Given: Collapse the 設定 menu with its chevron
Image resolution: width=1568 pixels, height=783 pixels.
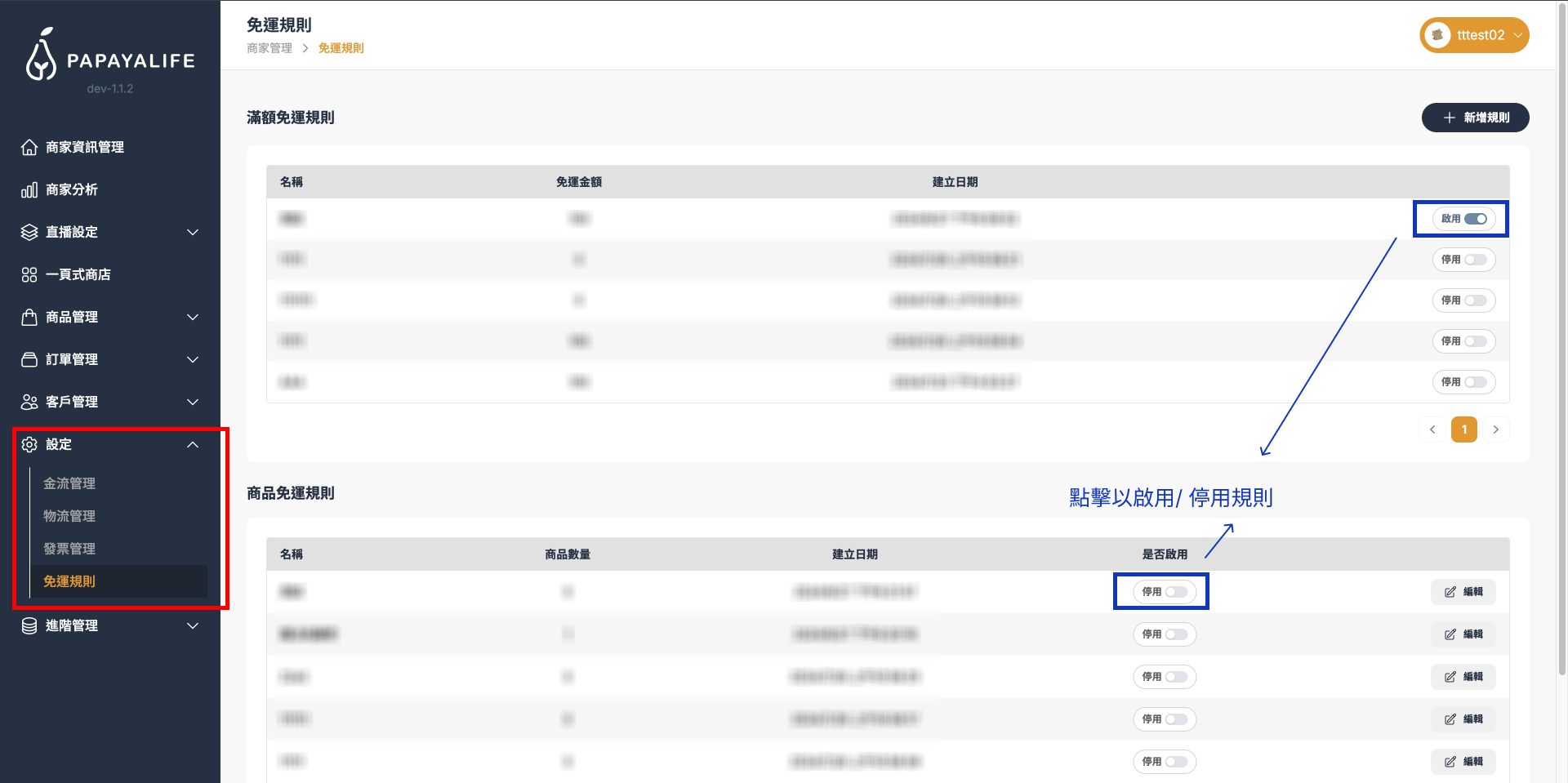Looking at the screenshot, I should 193,444.
